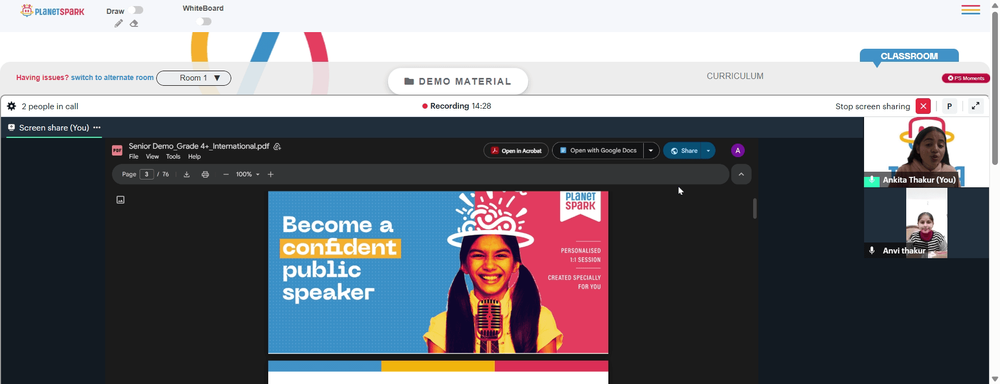Select the eraser tool
Viewport: 1000px width, 384px height.
point(134,24)
